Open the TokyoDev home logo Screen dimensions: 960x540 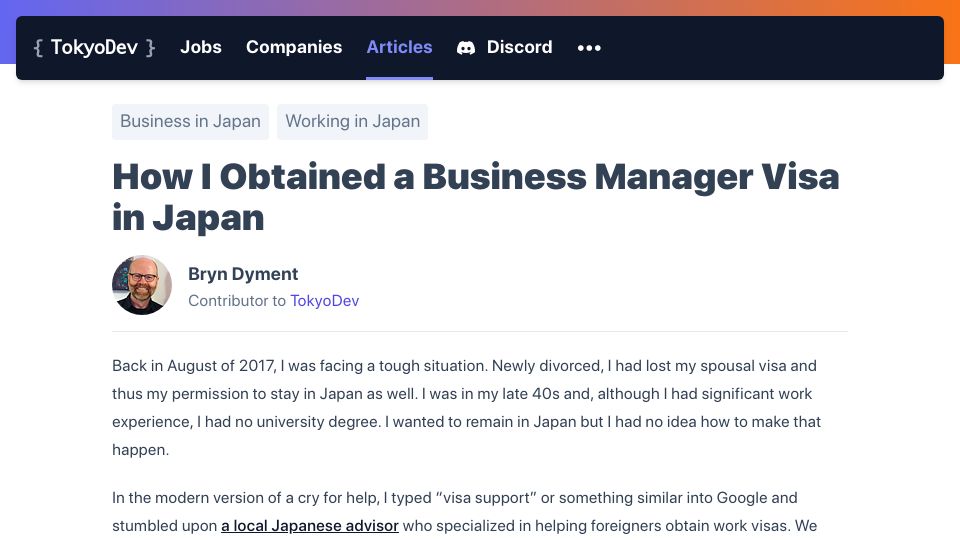(x=94, y=47)
